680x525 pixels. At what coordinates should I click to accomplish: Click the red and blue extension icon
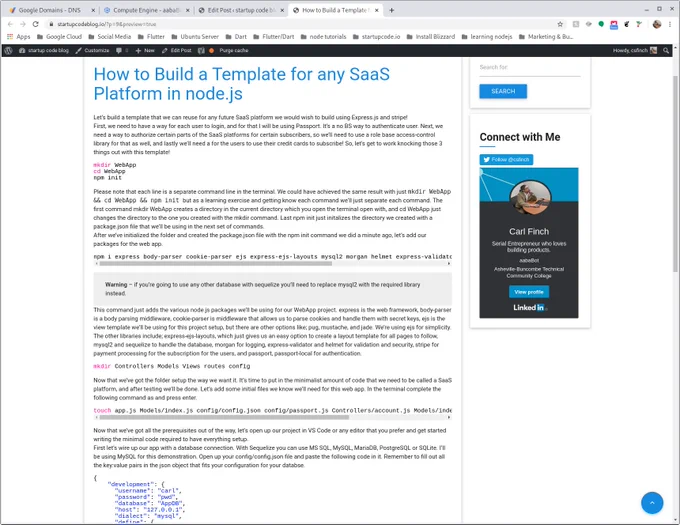[x=614, y=25]
